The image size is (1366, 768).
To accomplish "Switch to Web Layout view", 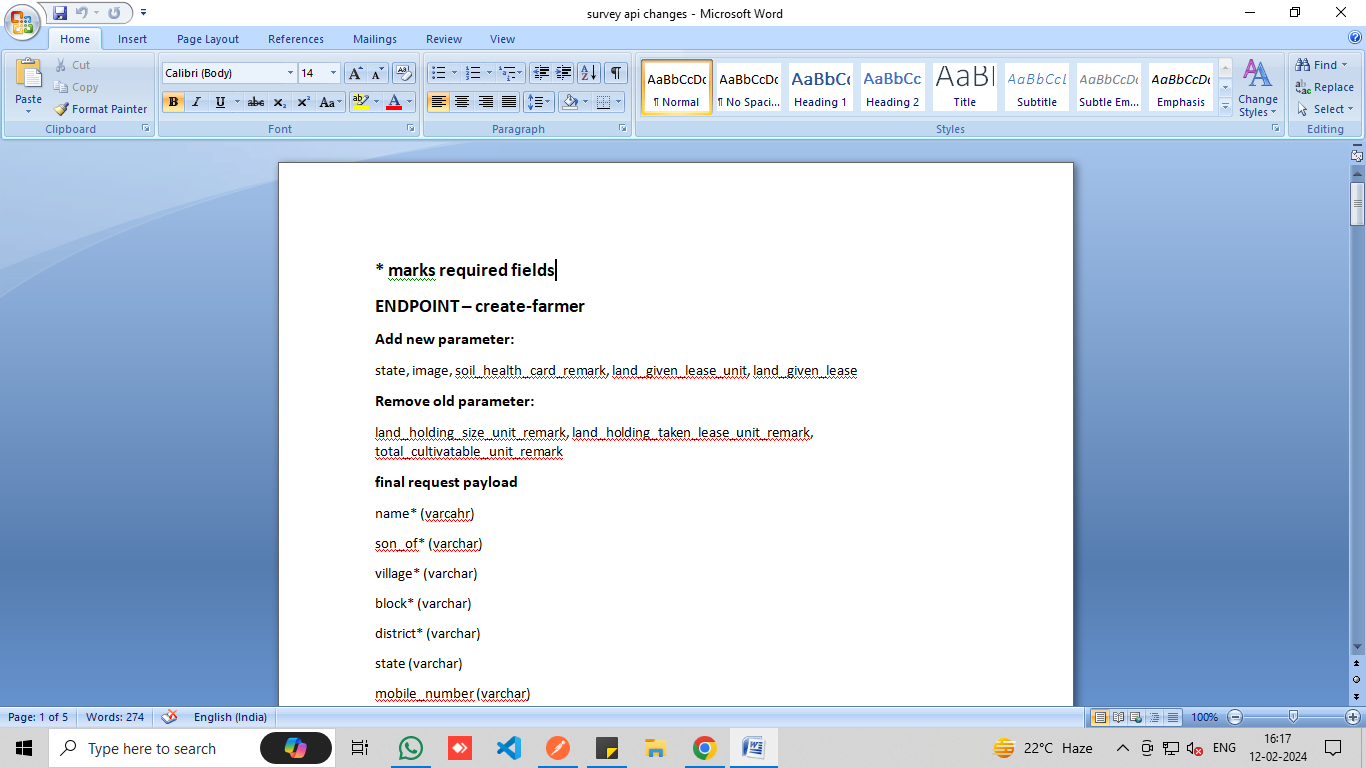I will 1136,717.
